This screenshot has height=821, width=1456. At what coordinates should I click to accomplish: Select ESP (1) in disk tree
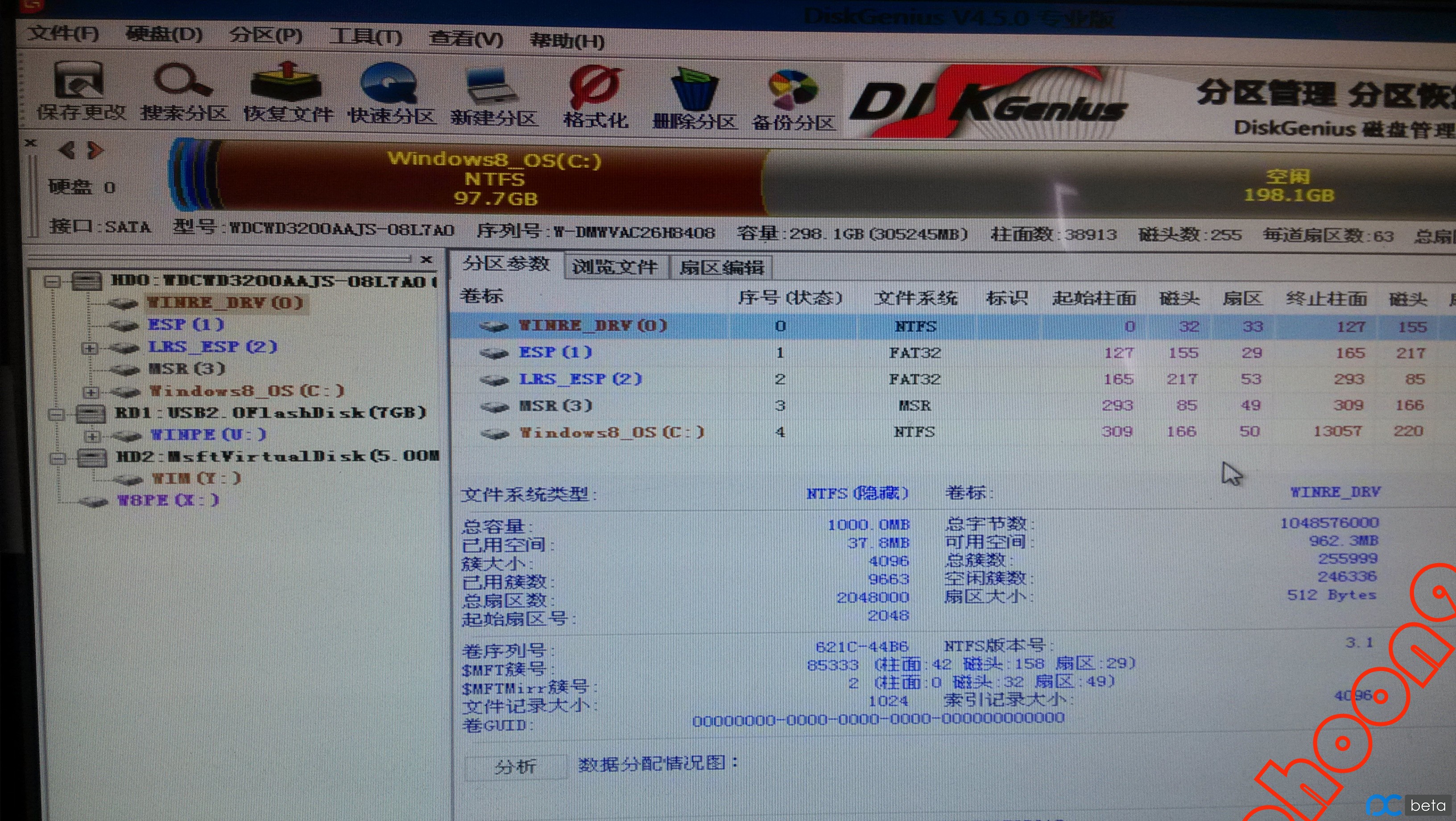(186, 325)
